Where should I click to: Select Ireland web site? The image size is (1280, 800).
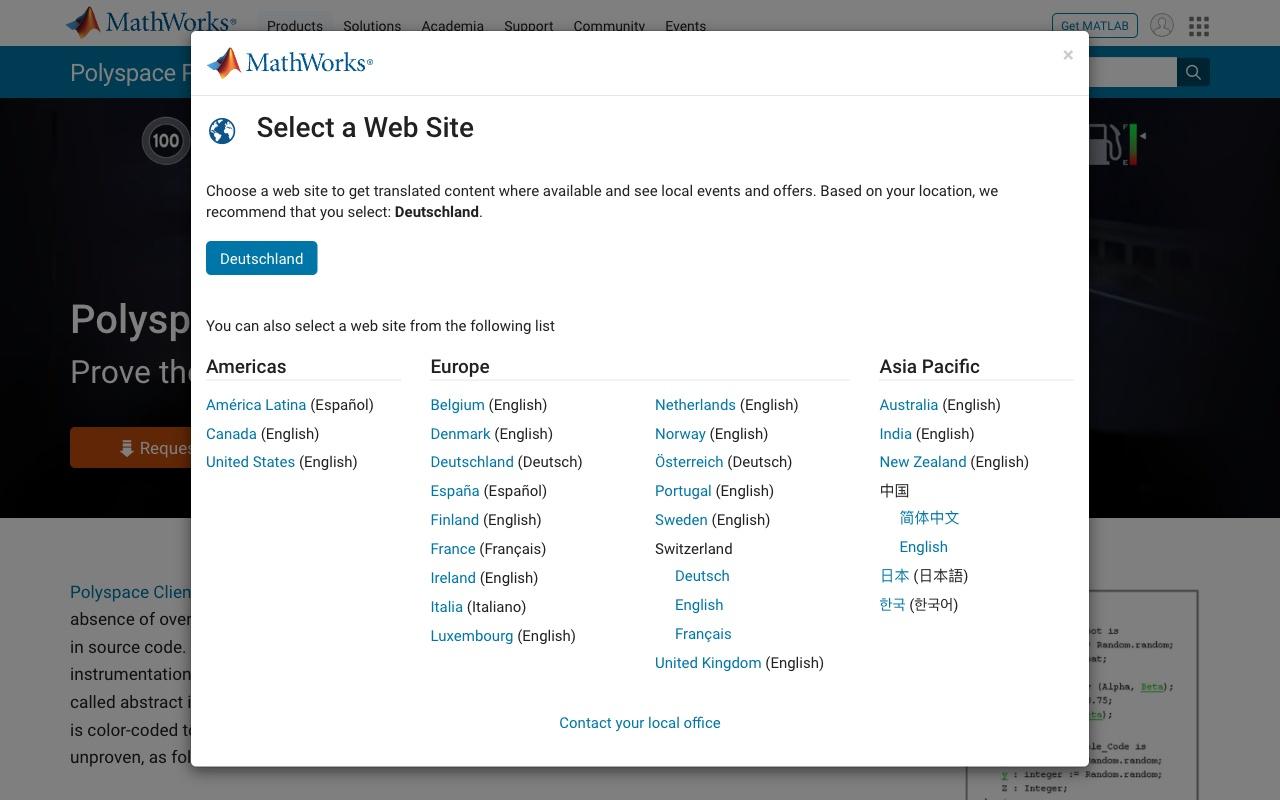point(453,578)
